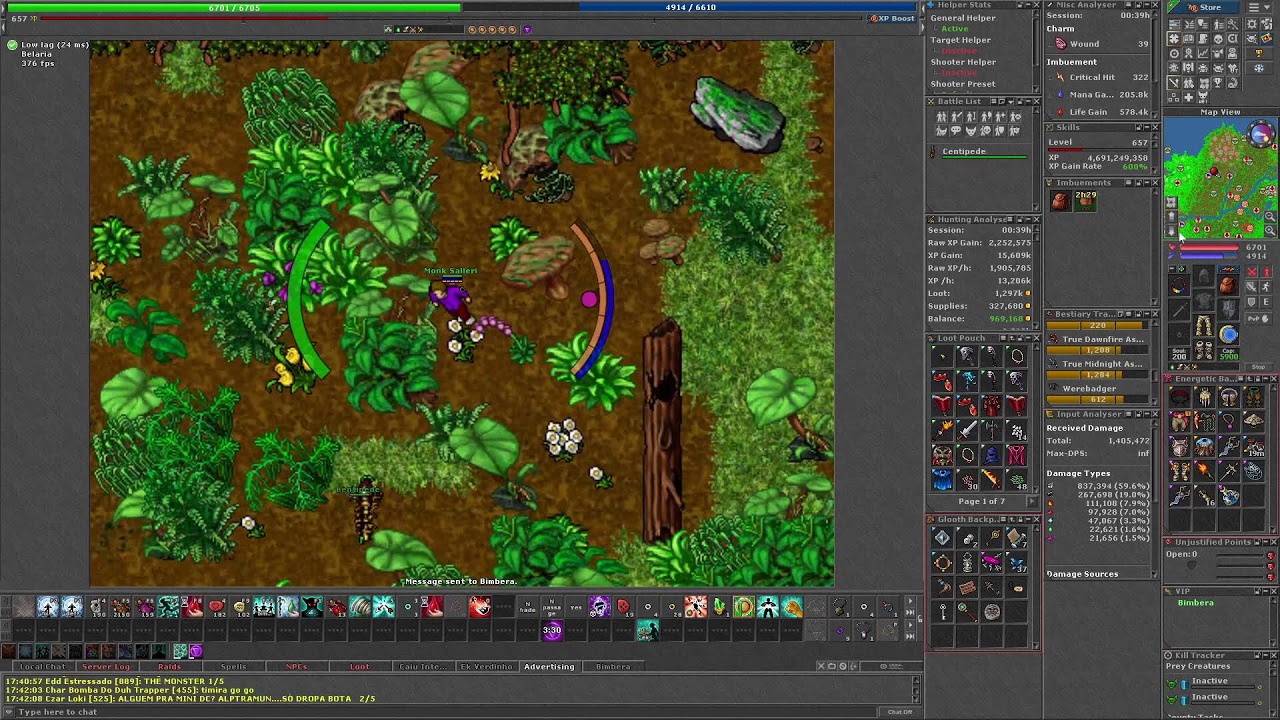Click the red heart action bar icon
The width and height of the screenshot is (1280, 720).
(x=216, y=606)
